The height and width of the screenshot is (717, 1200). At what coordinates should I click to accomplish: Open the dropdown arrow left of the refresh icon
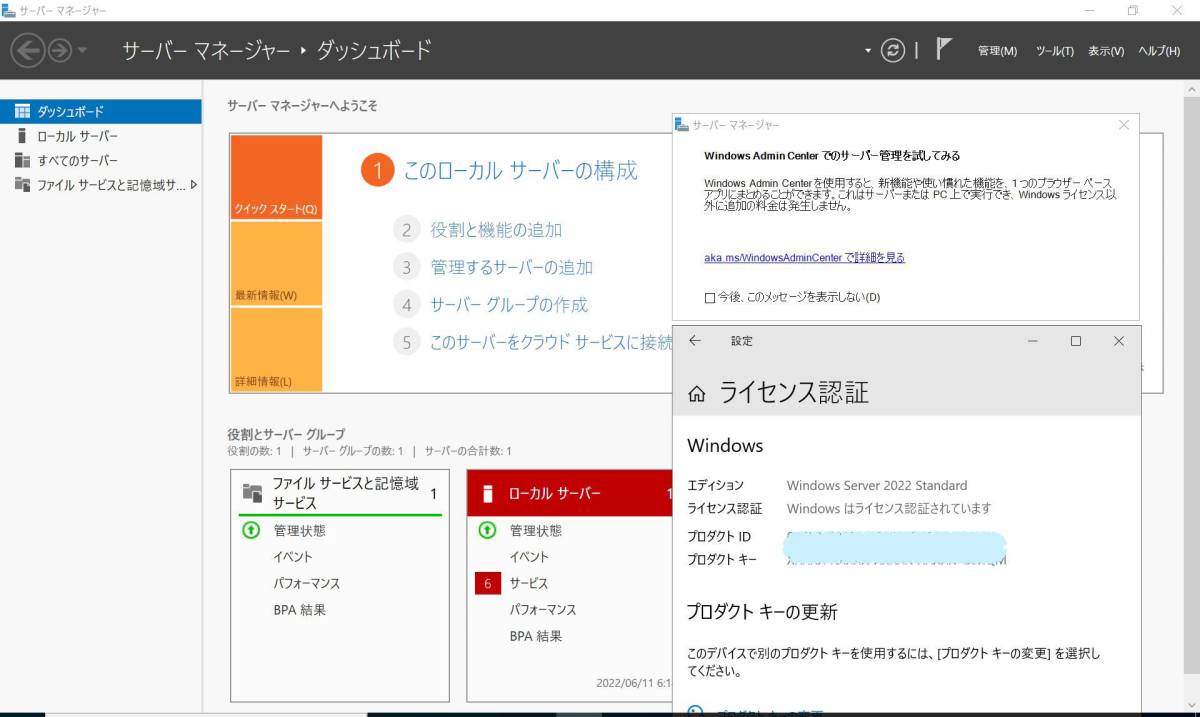point(868,50)
